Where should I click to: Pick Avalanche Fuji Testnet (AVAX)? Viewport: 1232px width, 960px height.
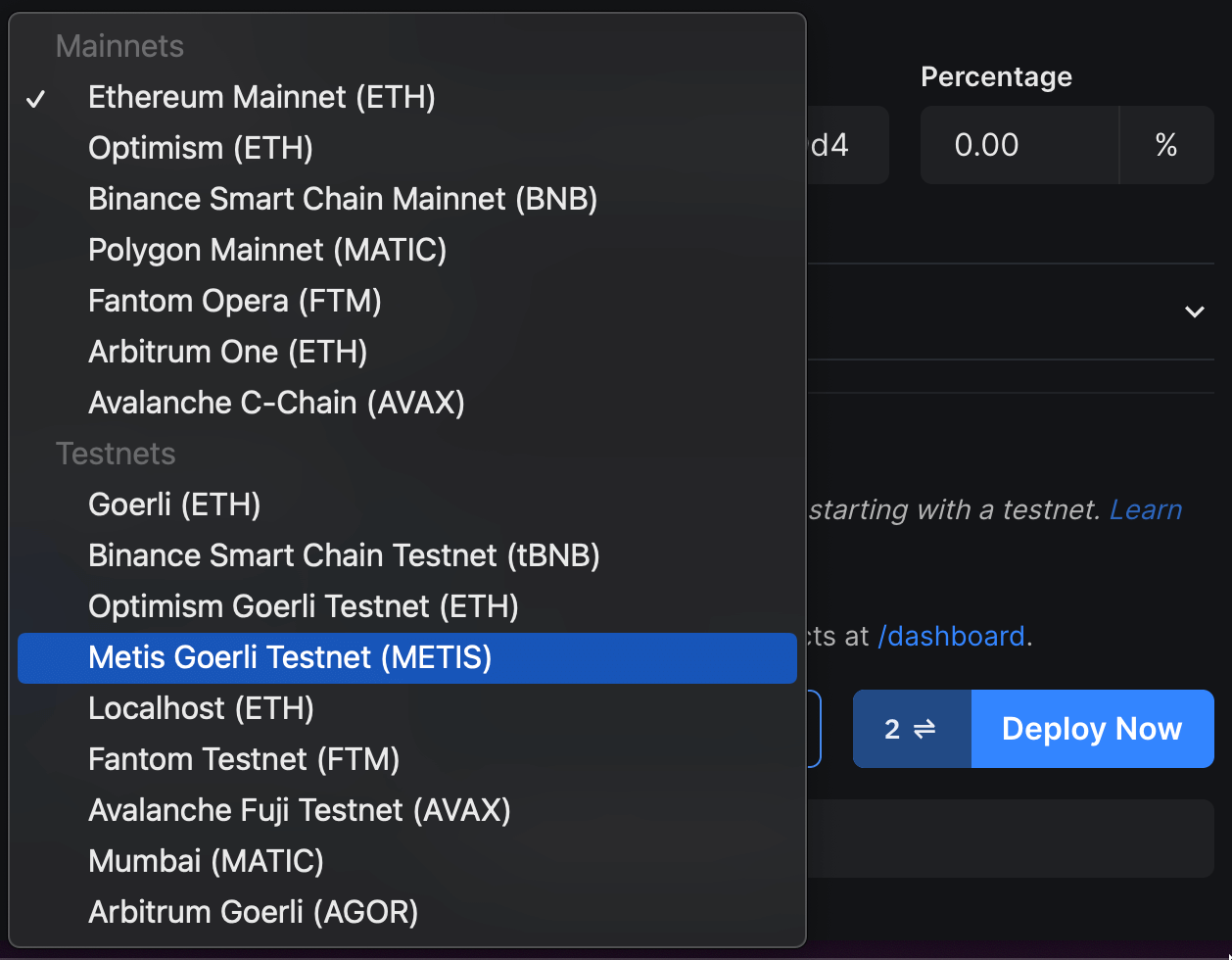tap(299, 810)
